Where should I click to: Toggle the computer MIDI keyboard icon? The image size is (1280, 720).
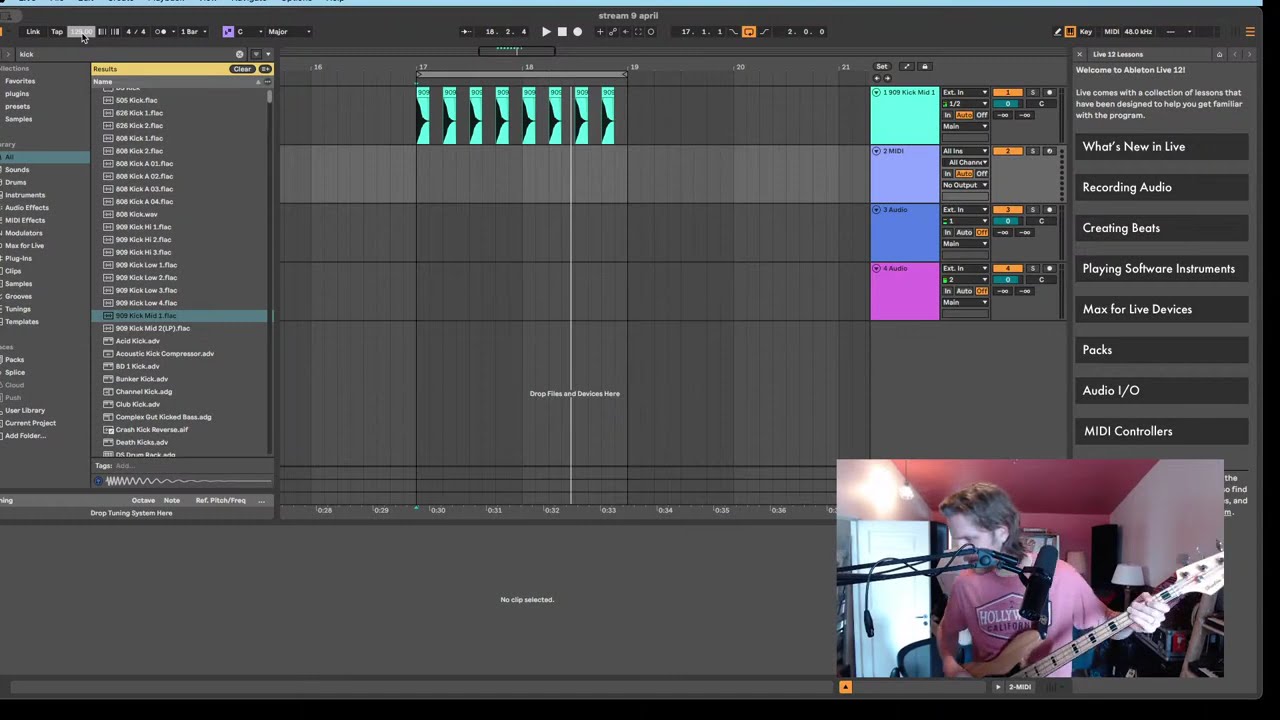coord(1070,32)
